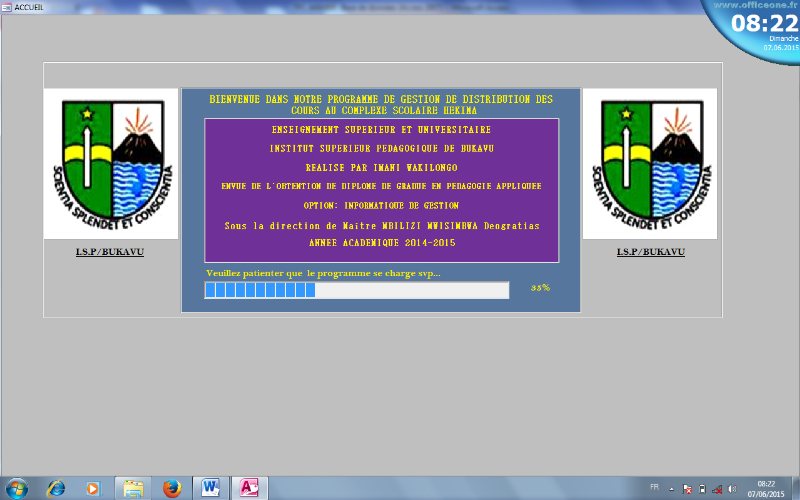Click the blue loading progress bar
800x500 pixels.
(357, 290)
